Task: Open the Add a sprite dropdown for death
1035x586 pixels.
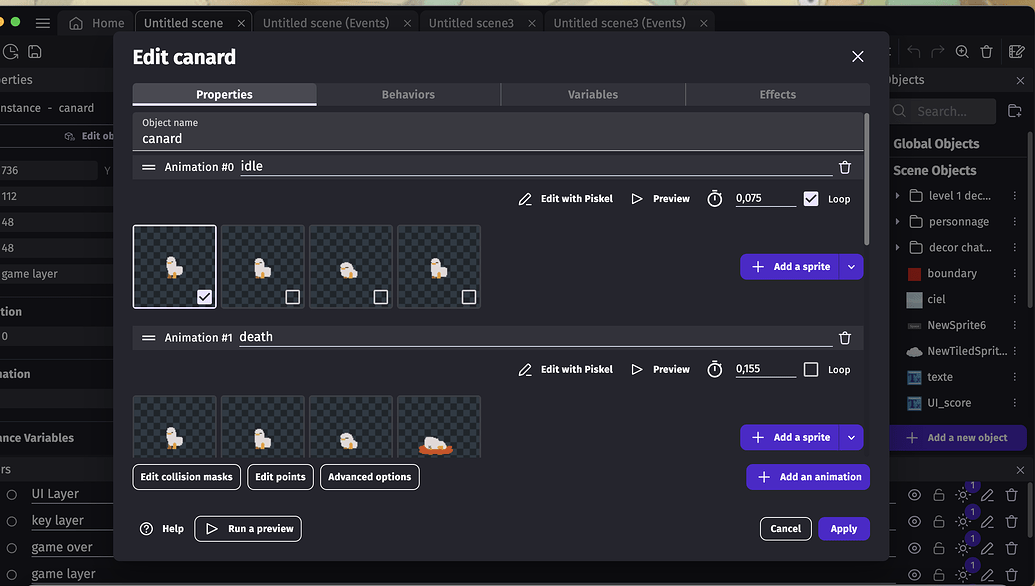Action: click(x=851, y=438)
